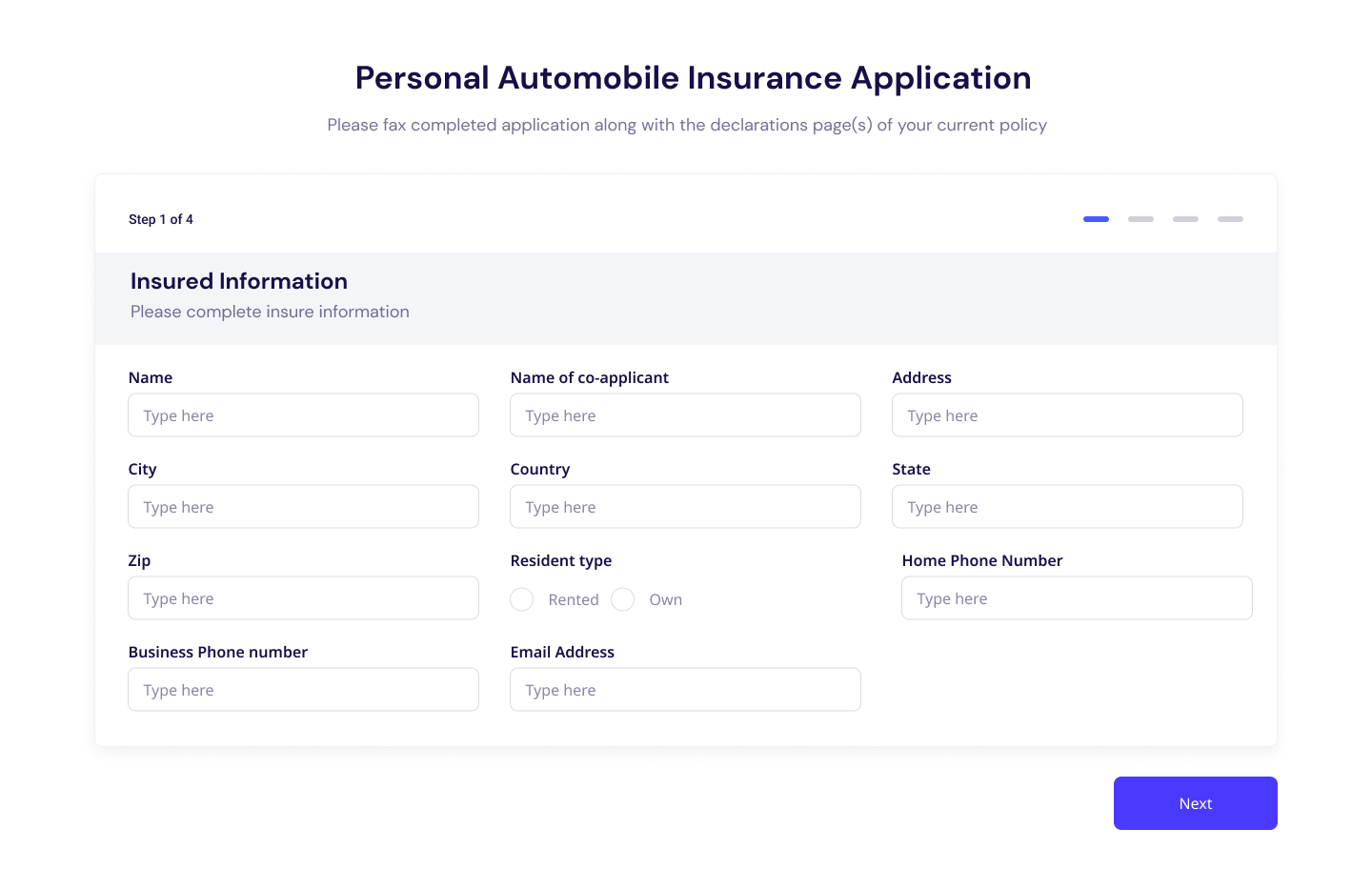Click the Name of co-applicant field
Viewport: 1372px width, 889px height.
pyautogui.click(x=685, y=414)
